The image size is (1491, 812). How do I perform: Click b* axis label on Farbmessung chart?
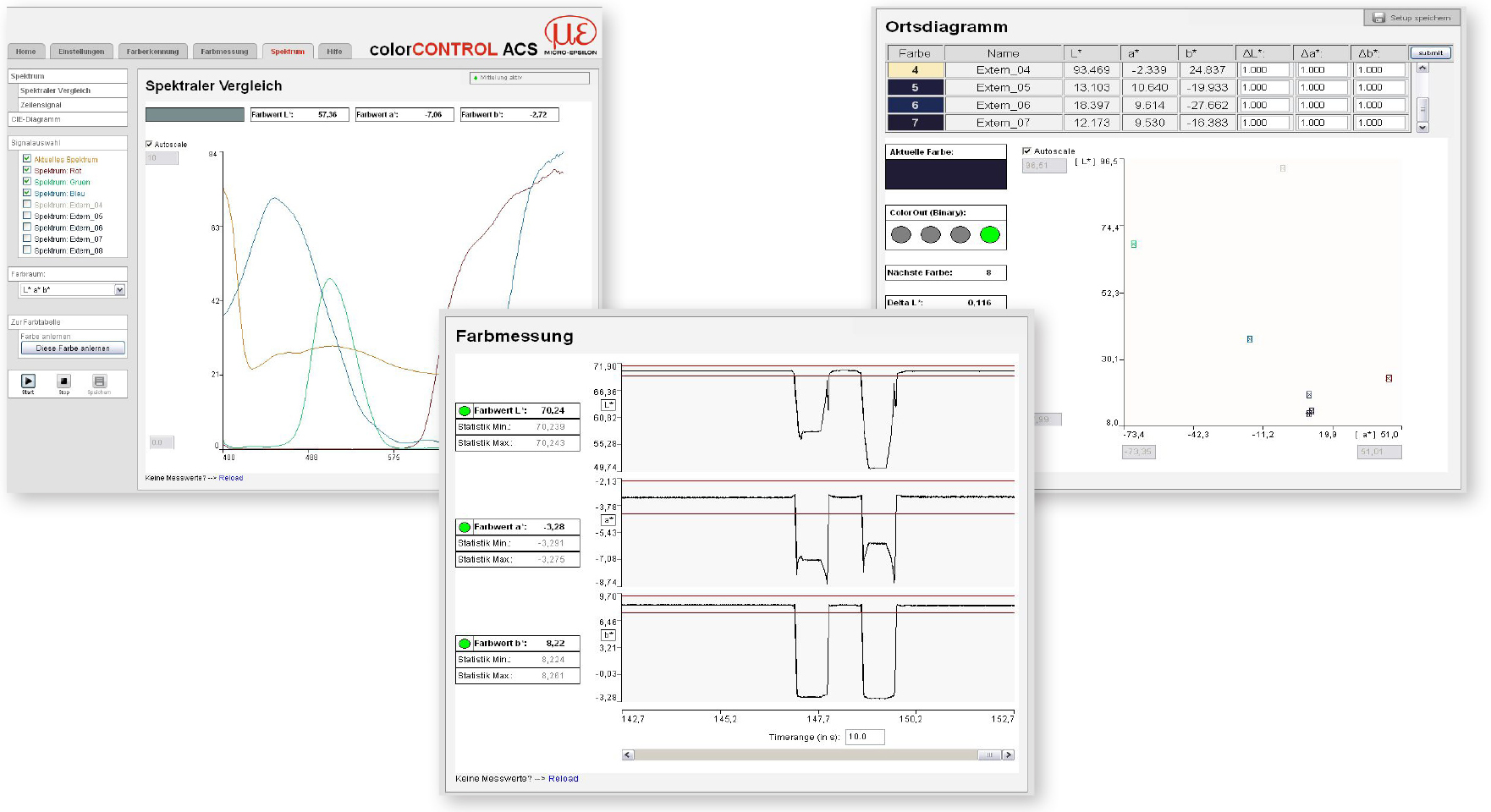(608, 635)
